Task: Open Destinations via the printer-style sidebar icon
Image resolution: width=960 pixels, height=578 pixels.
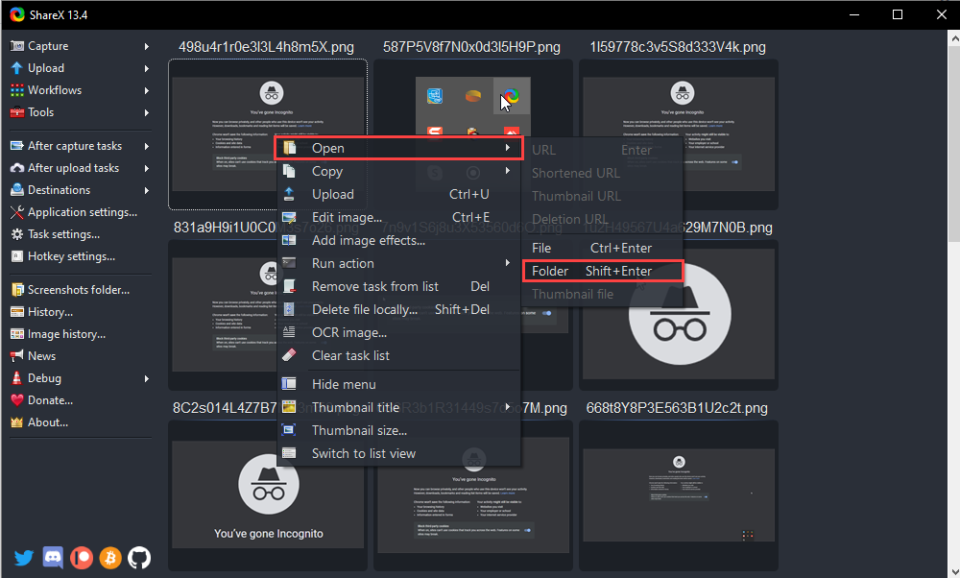Action: 17,189
